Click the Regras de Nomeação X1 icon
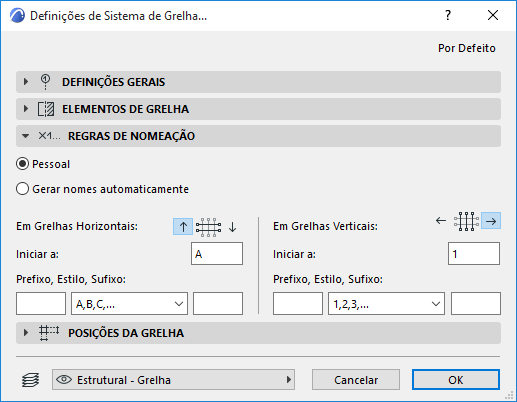The height and width of the screenshot is (402, 517). point(49,136)
